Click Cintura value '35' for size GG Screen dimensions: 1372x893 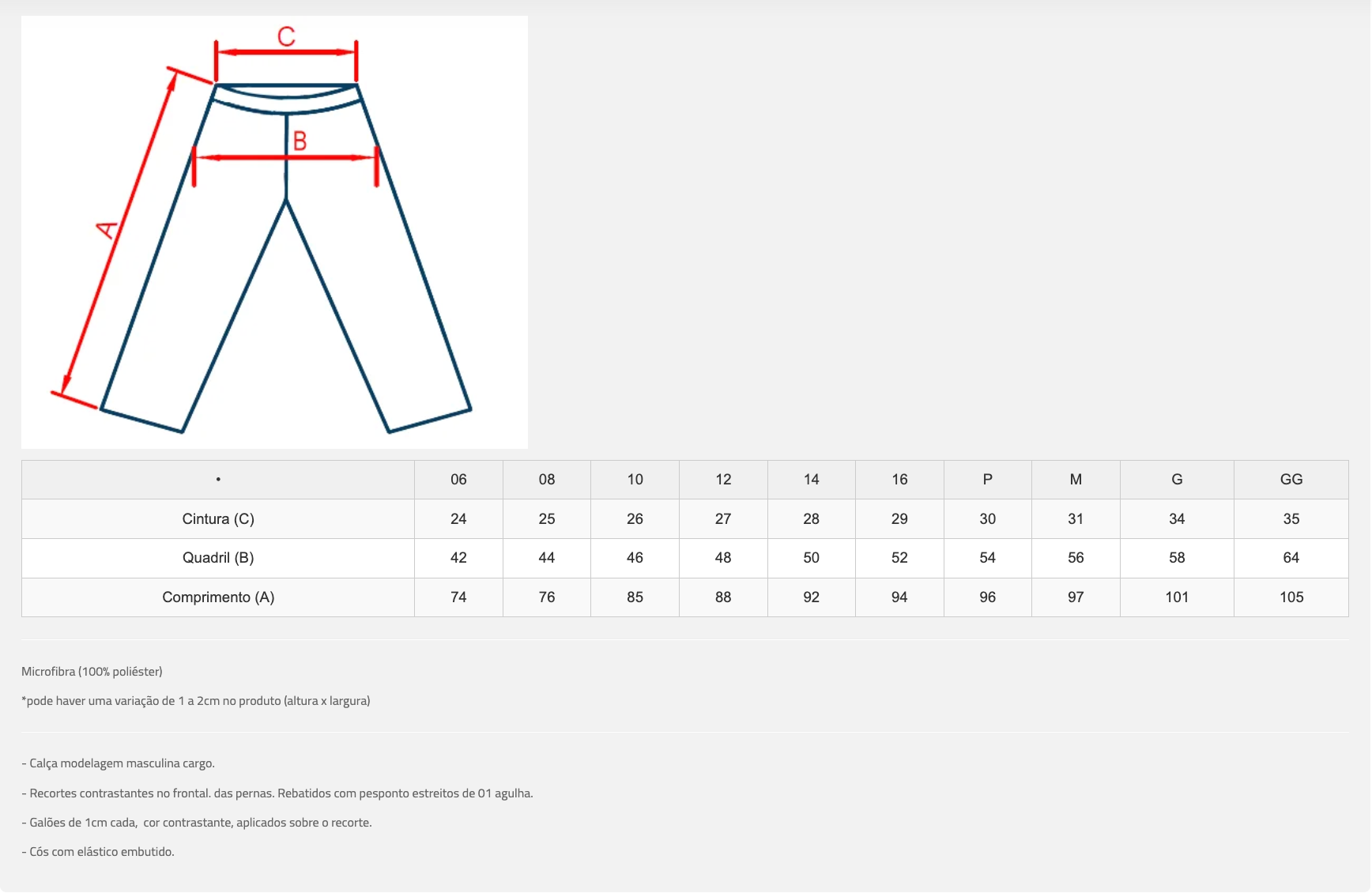click(1291, 519)
